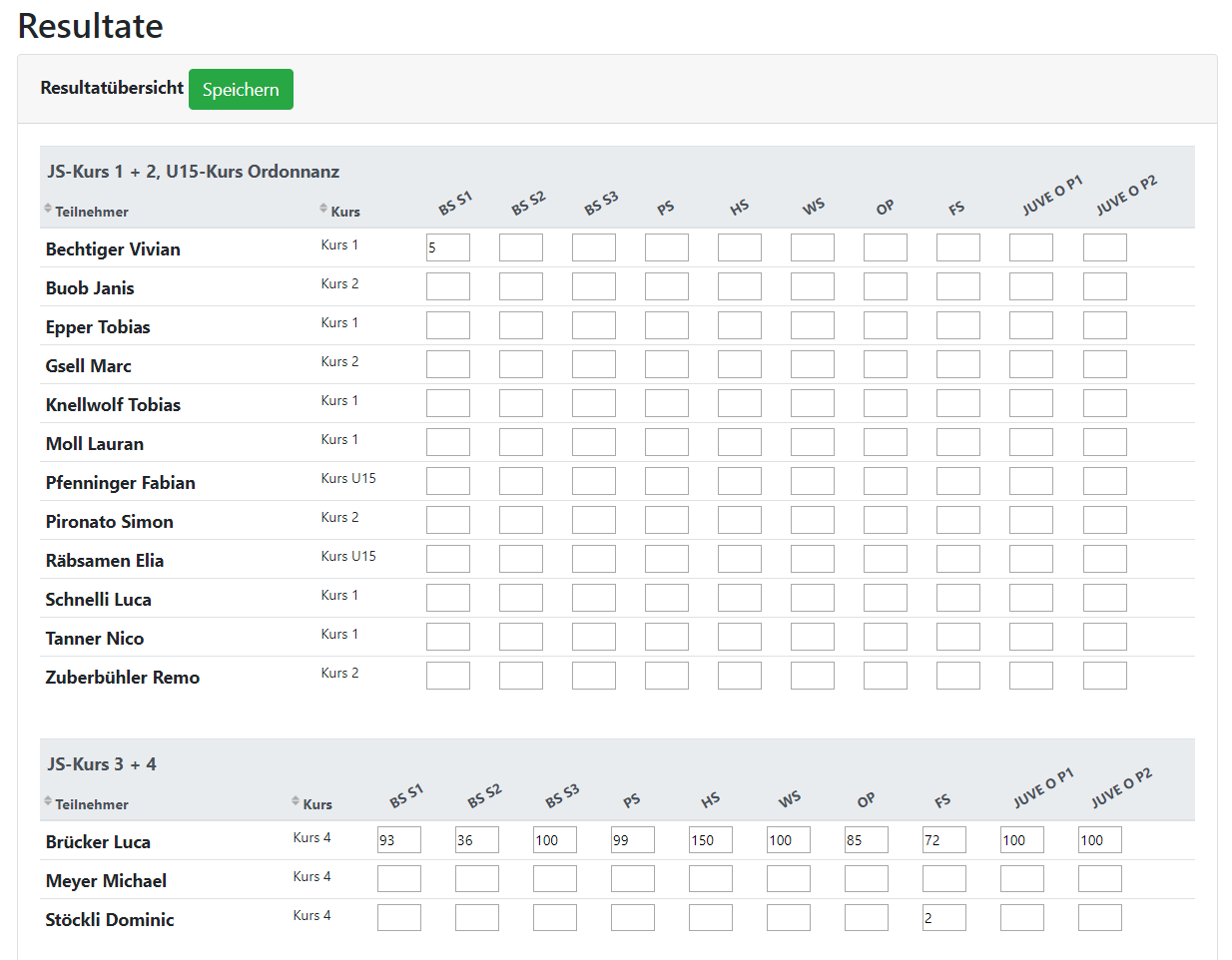Select BS S3 field for Zuberbühler Remo
Screen dimensions: 1232x960
tap(594, 676)
